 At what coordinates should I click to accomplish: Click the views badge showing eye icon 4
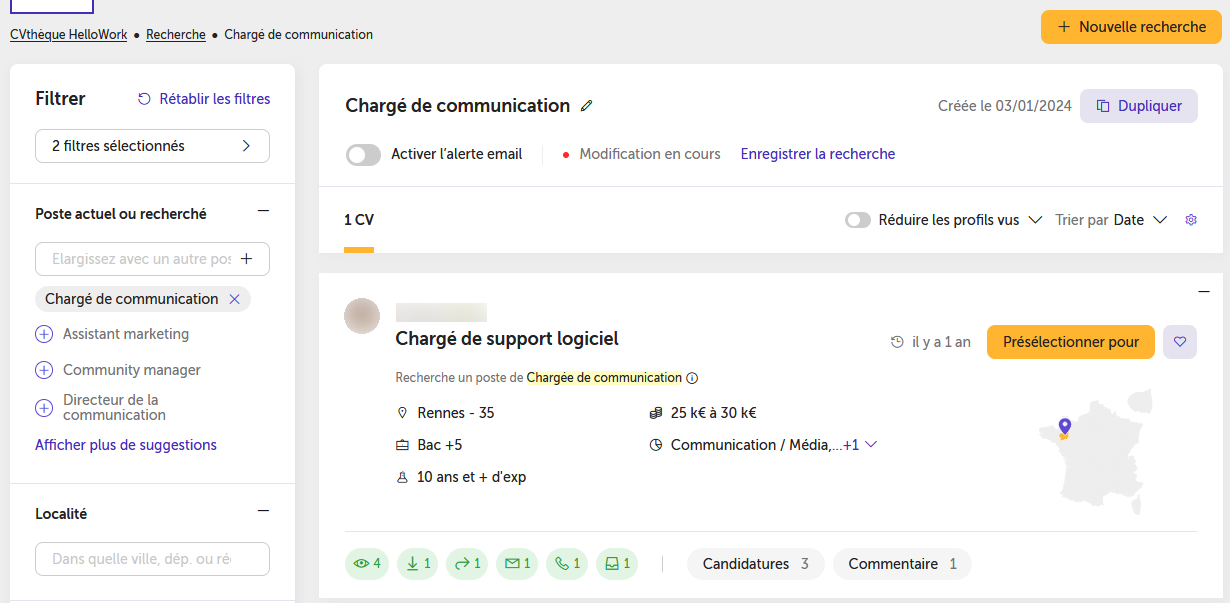click(x=367, y=564)
